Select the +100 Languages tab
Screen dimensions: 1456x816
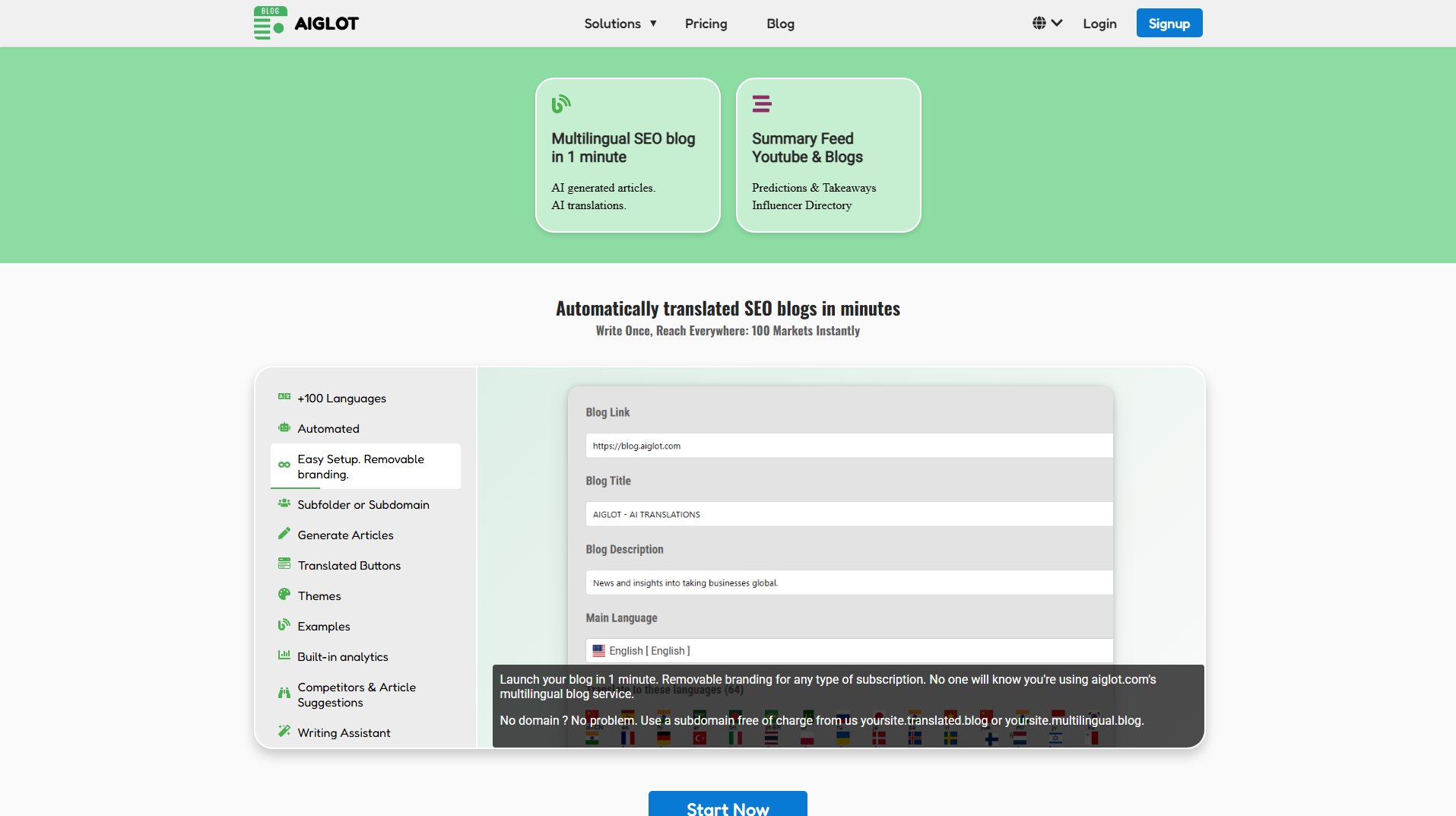tap(366, 398)
